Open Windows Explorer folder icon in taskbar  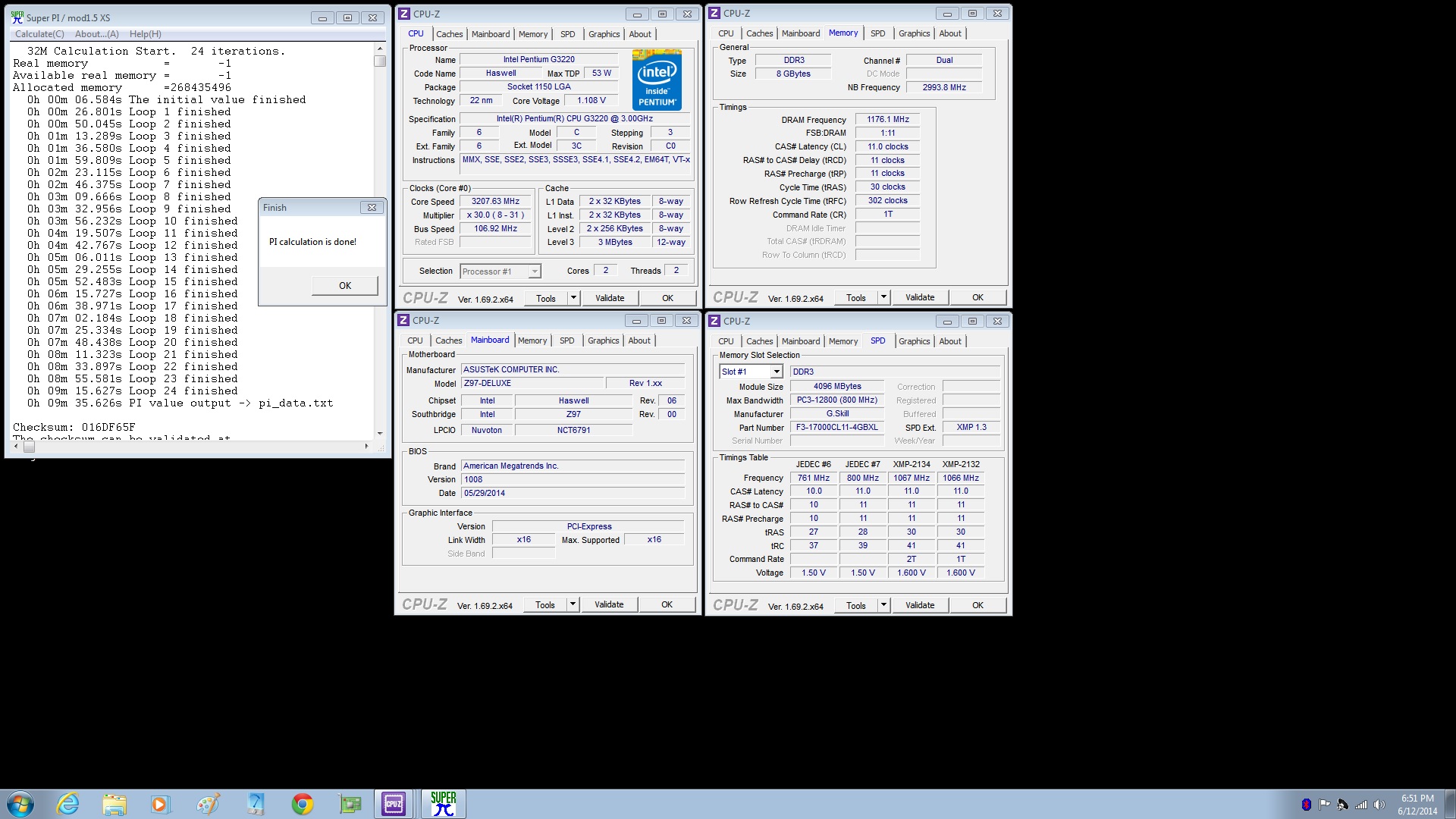point(115,804)
